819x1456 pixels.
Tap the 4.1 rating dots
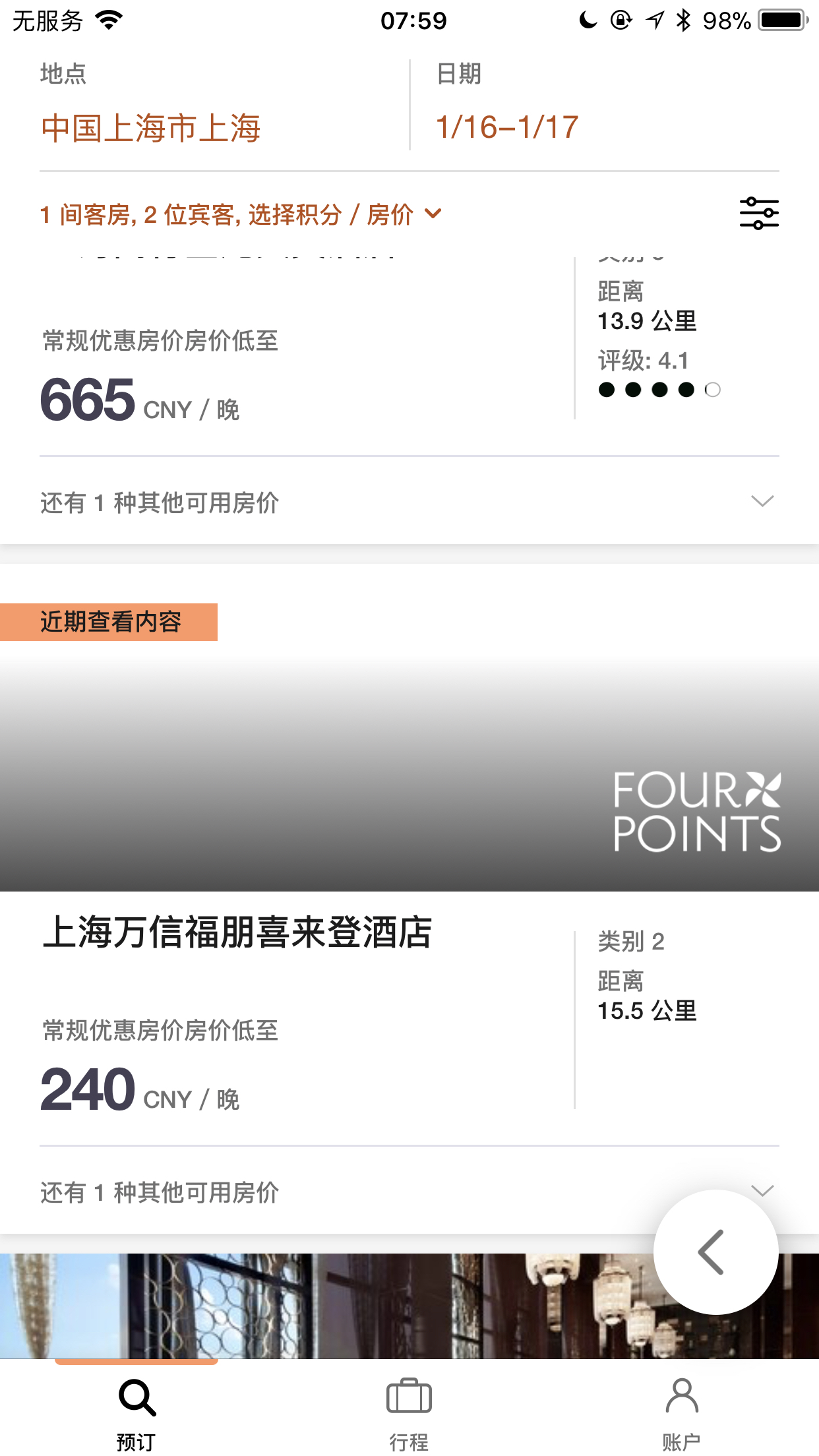[659, 390]
